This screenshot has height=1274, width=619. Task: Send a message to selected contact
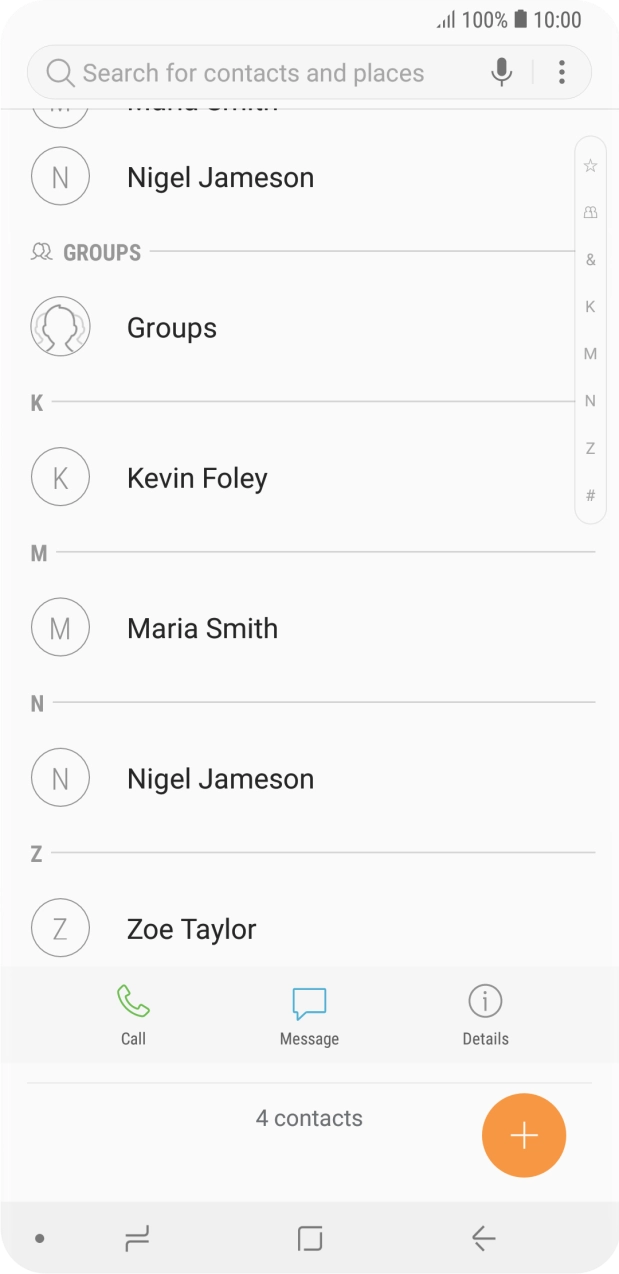pos(309,1014)
